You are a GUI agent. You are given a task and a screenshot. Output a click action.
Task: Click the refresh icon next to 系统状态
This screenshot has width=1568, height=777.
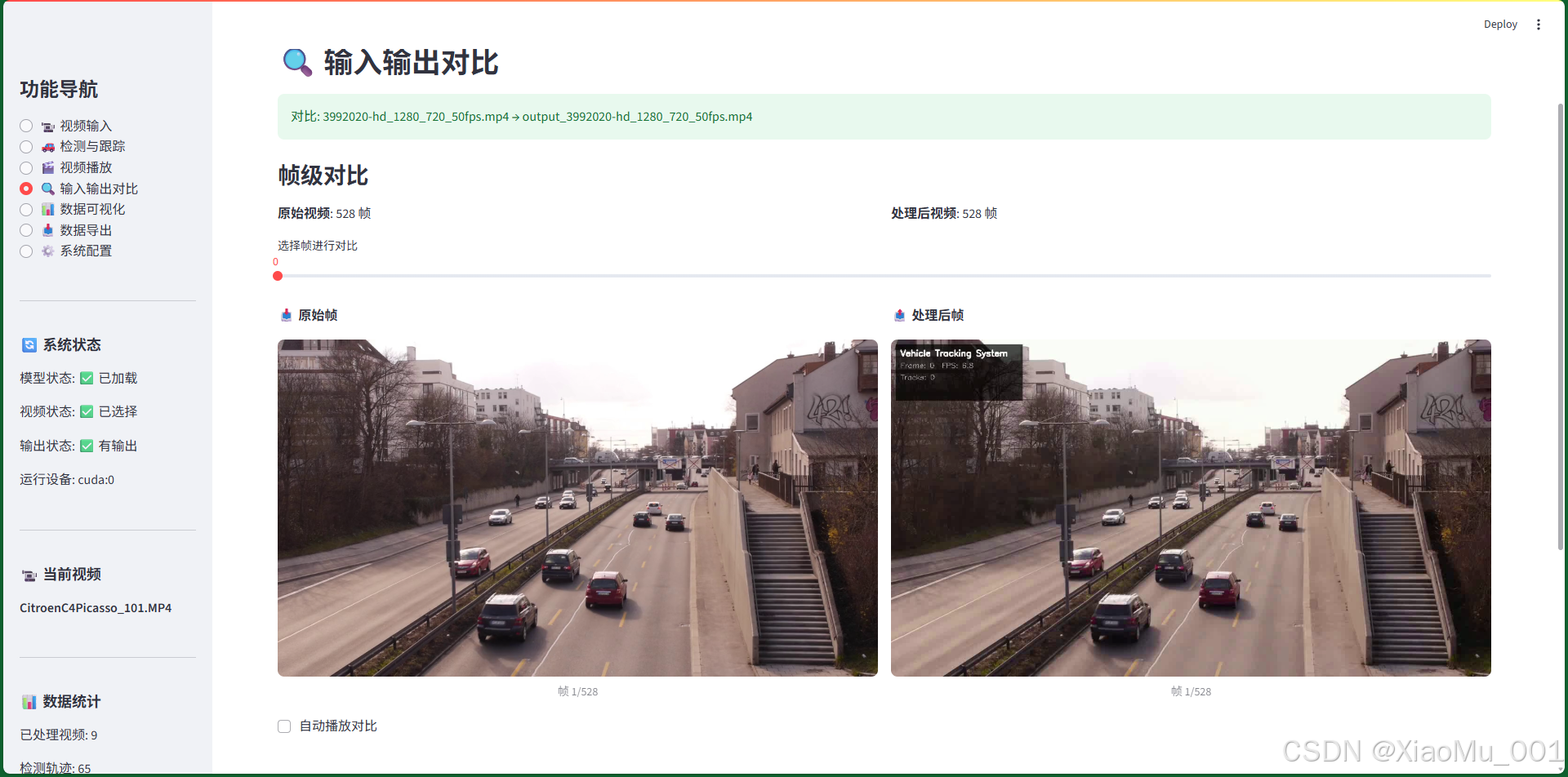pyautogui.click(x=29, y=345)
